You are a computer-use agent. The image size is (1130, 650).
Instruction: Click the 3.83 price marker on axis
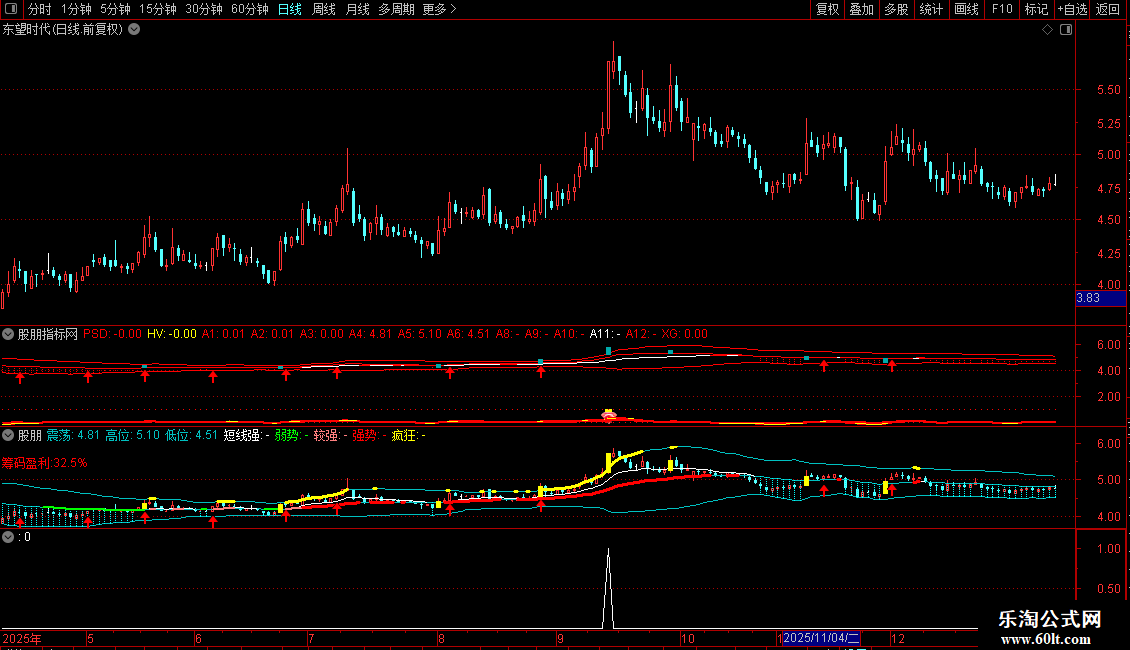tap(1100, 298)
